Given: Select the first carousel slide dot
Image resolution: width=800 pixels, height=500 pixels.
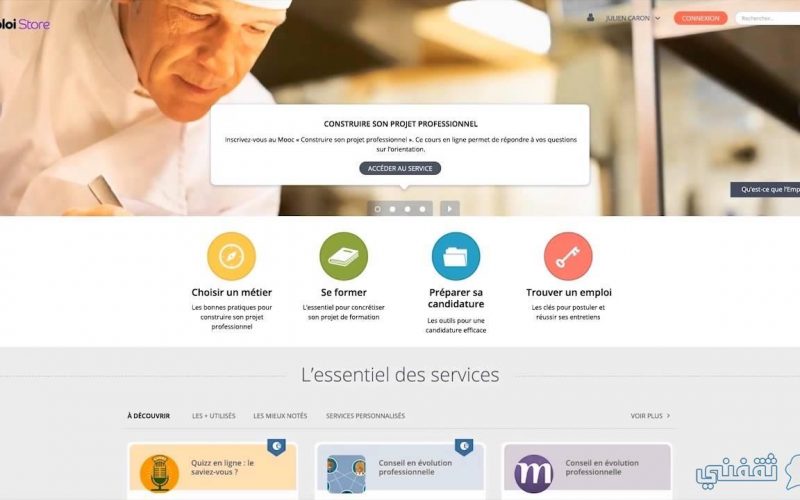Looking at the screenshot, I should click(x=378, y=209).
